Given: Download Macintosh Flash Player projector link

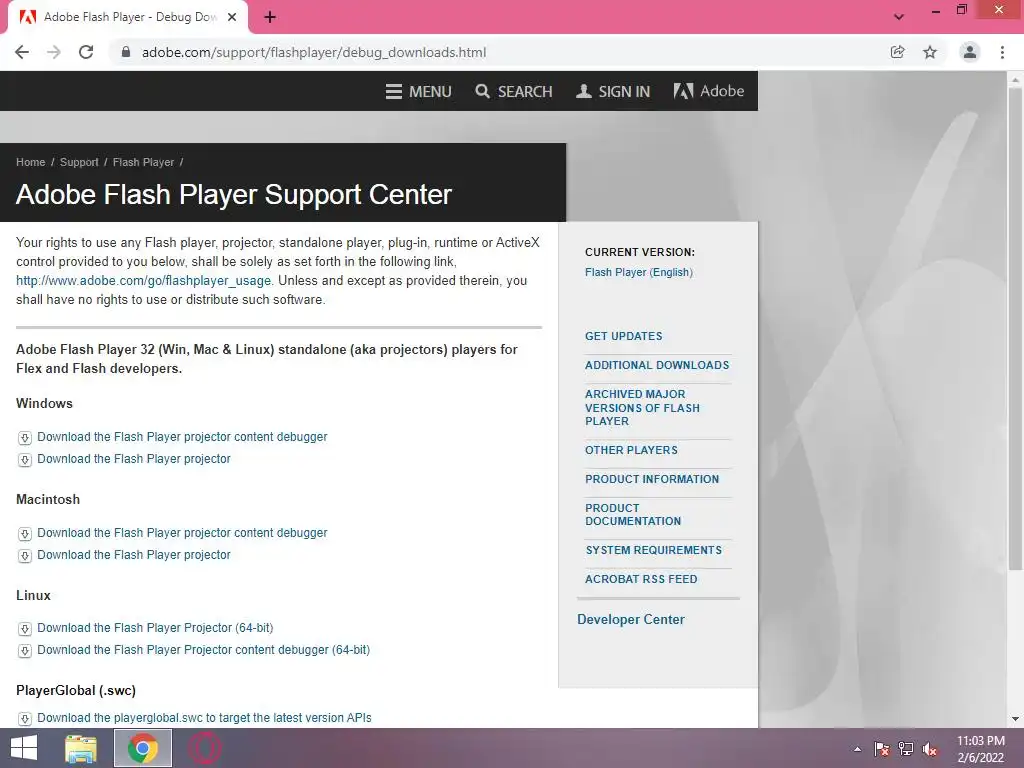Looking at the screenshot, I should 134,555.
